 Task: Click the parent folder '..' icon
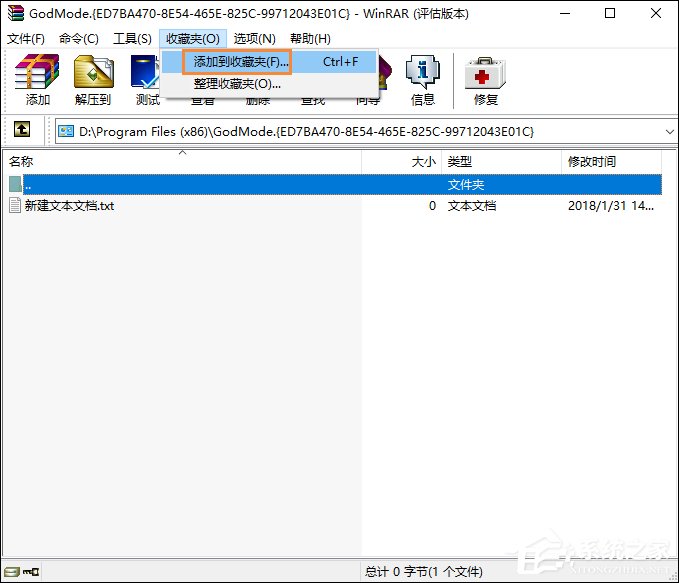pos(15,185)
